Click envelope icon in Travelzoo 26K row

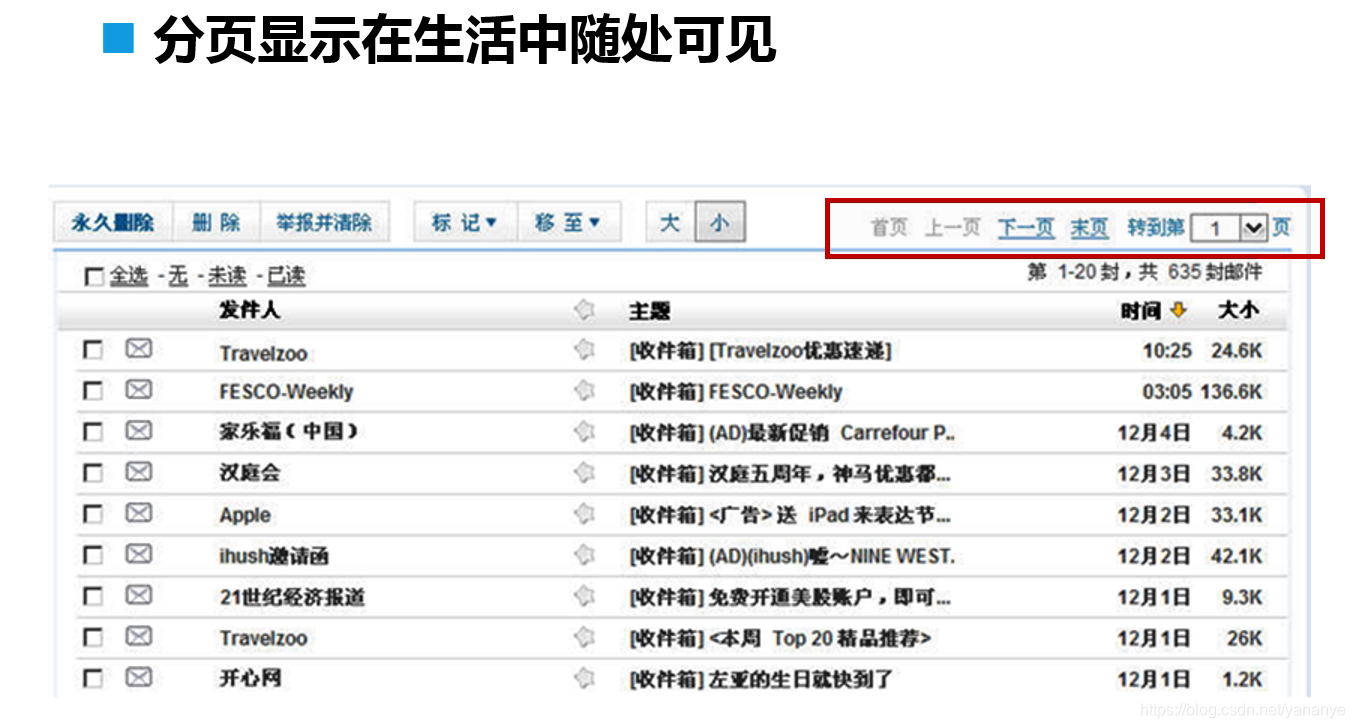coord(138,636)
